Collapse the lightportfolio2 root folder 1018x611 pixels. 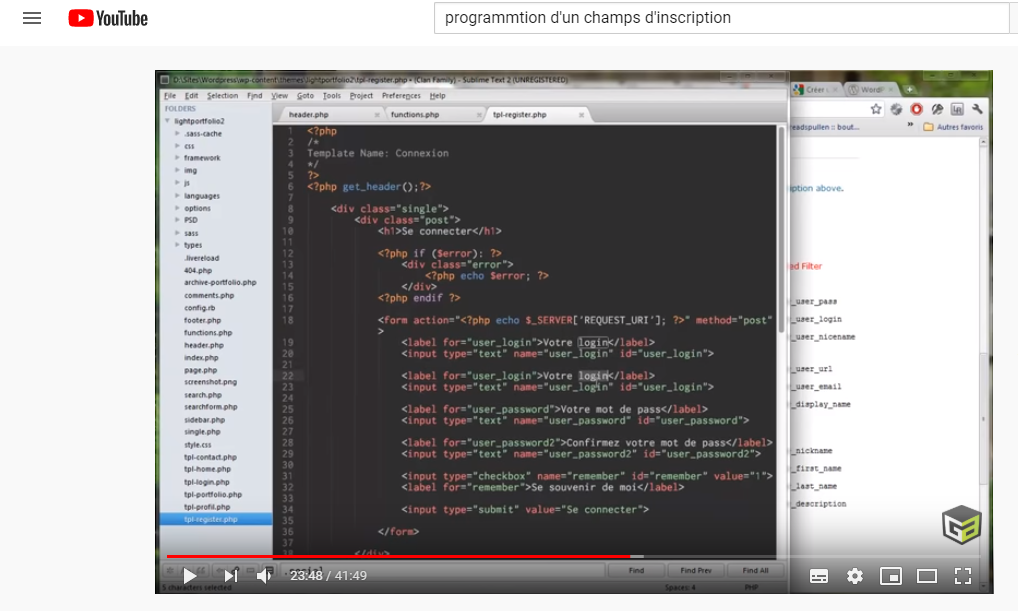167,121
